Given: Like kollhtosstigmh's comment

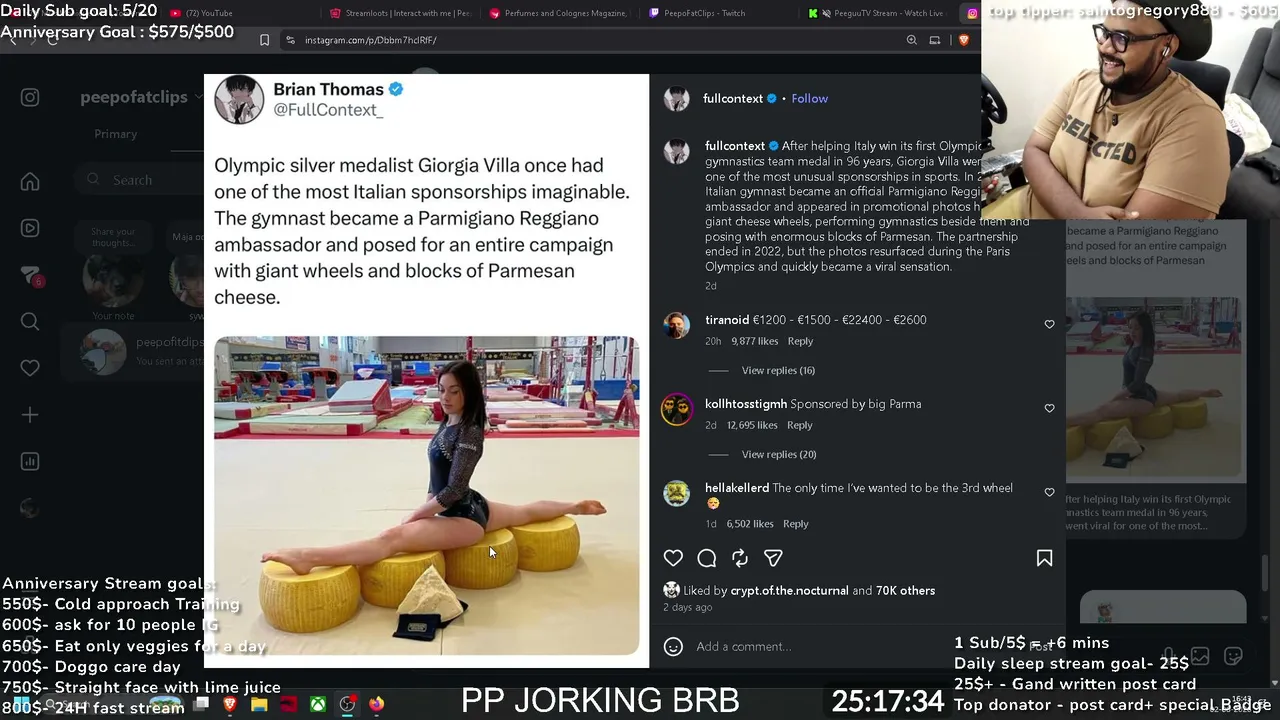Looking at the screenshot, I should [1049, 408].
